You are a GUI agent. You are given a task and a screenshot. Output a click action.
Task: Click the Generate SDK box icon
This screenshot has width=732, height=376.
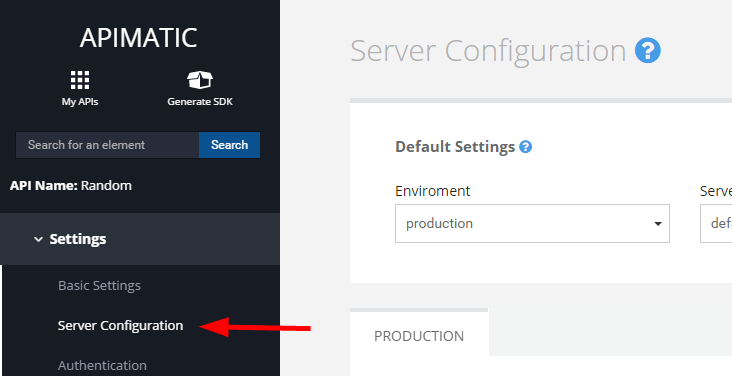(200, 80)
